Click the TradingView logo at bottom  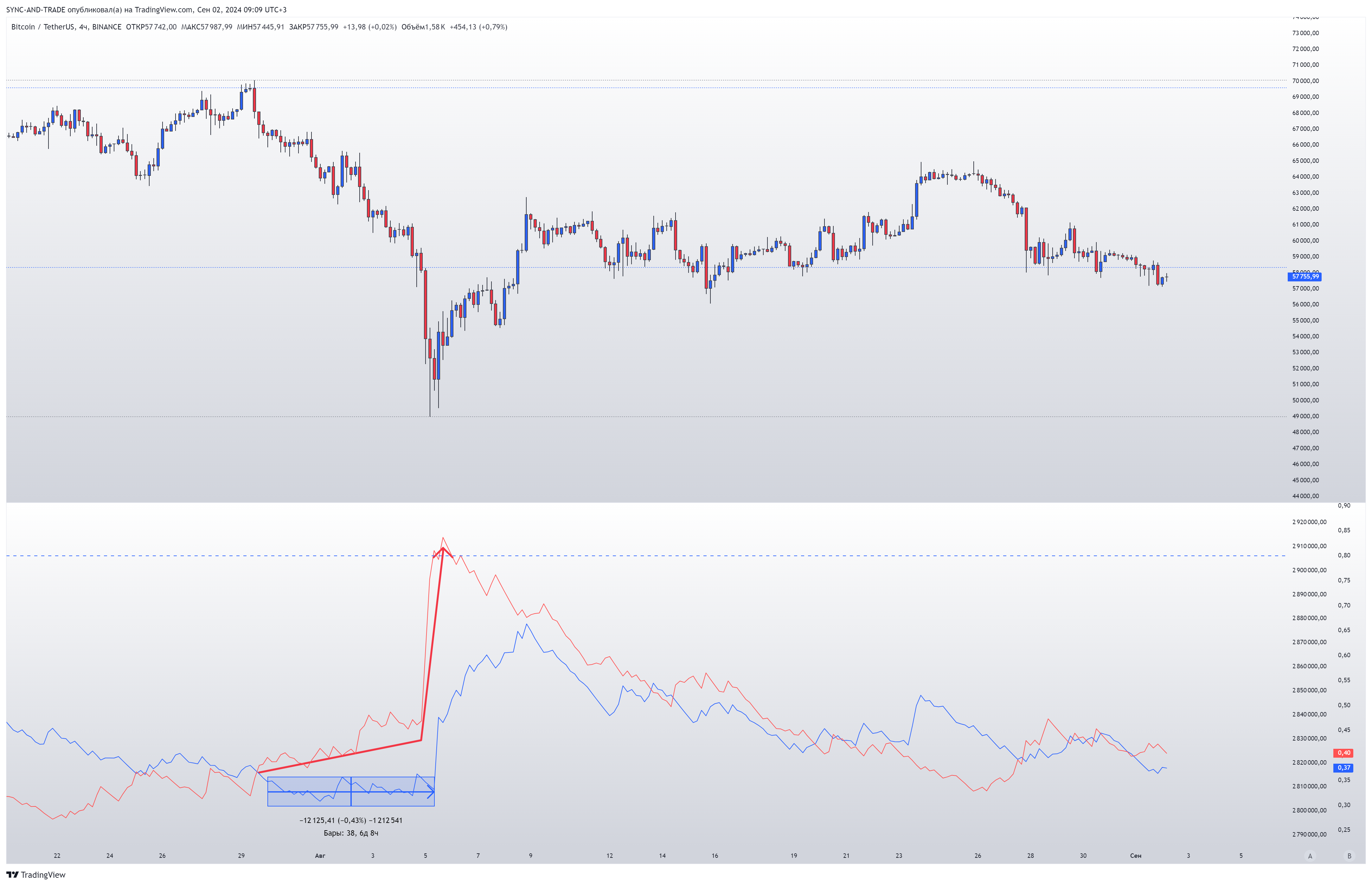click(x=36, y=875)
